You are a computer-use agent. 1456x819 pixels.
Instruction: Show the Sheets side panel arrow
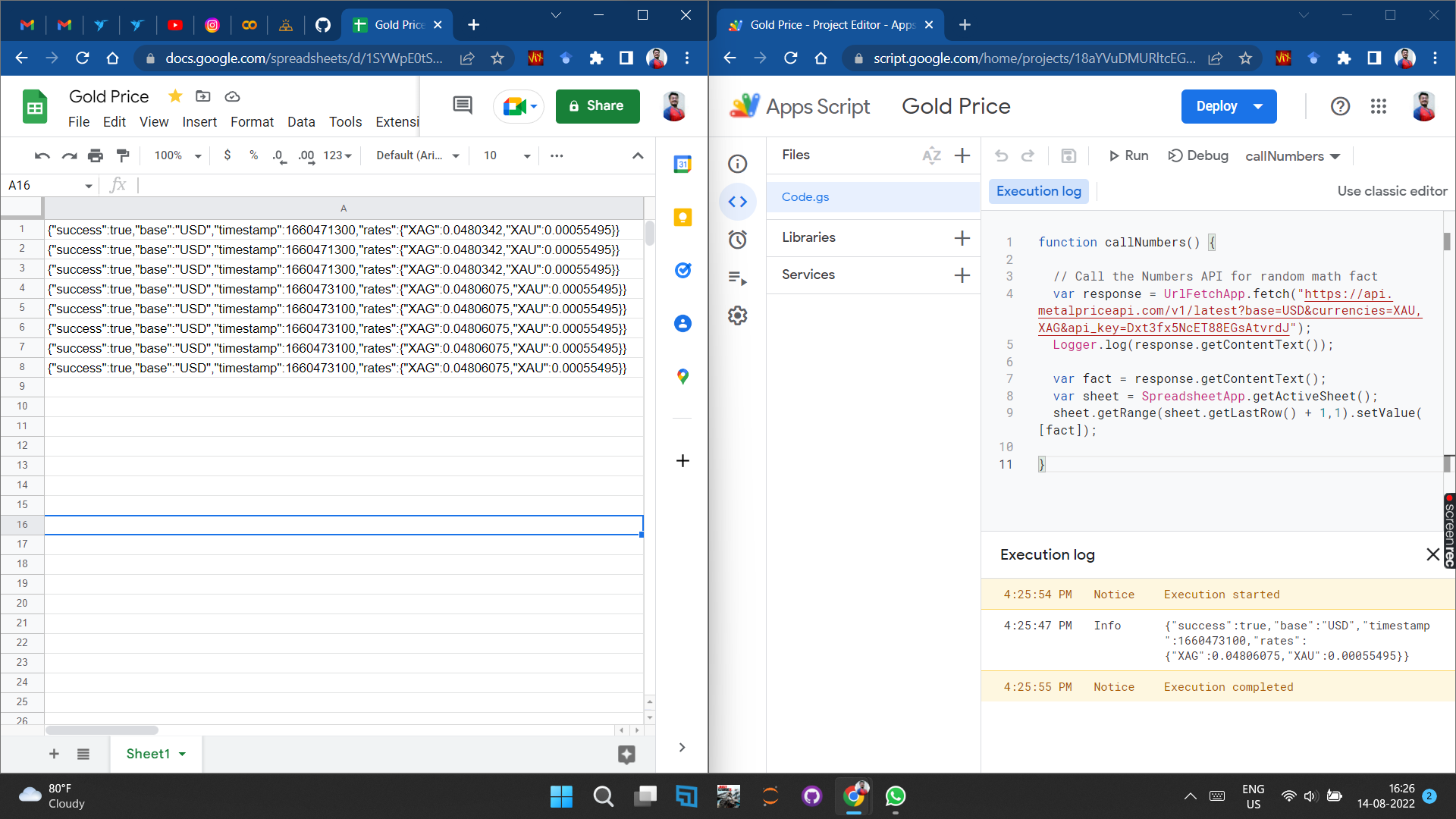click(682, 747)
